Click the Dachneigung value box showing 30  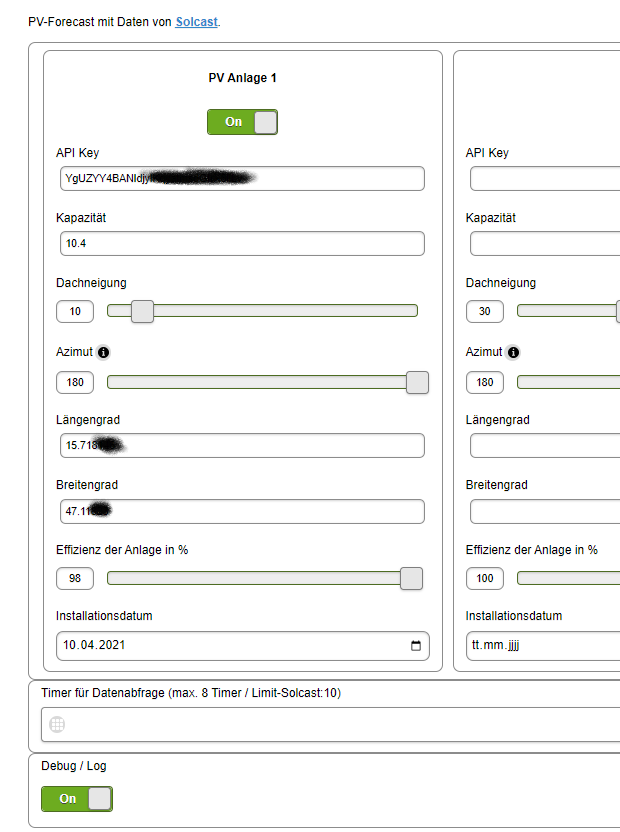coord(485,311)
